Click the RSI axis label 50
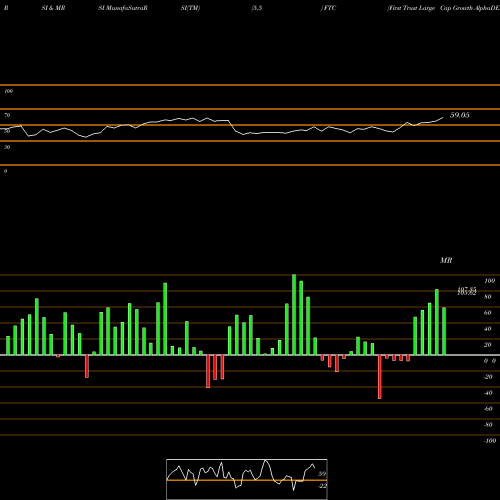500x500 pixels. point(7,131)
